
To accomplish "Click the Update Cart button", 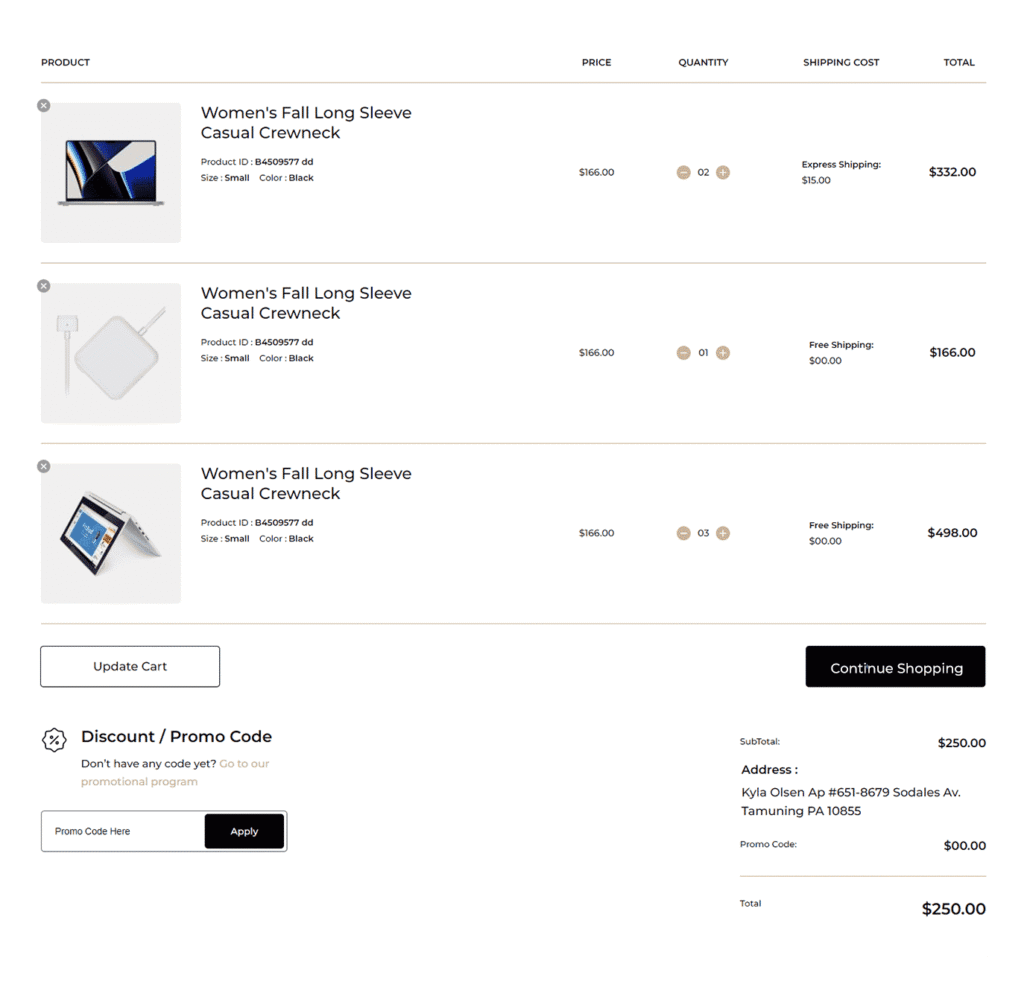I will pos(129,666).
